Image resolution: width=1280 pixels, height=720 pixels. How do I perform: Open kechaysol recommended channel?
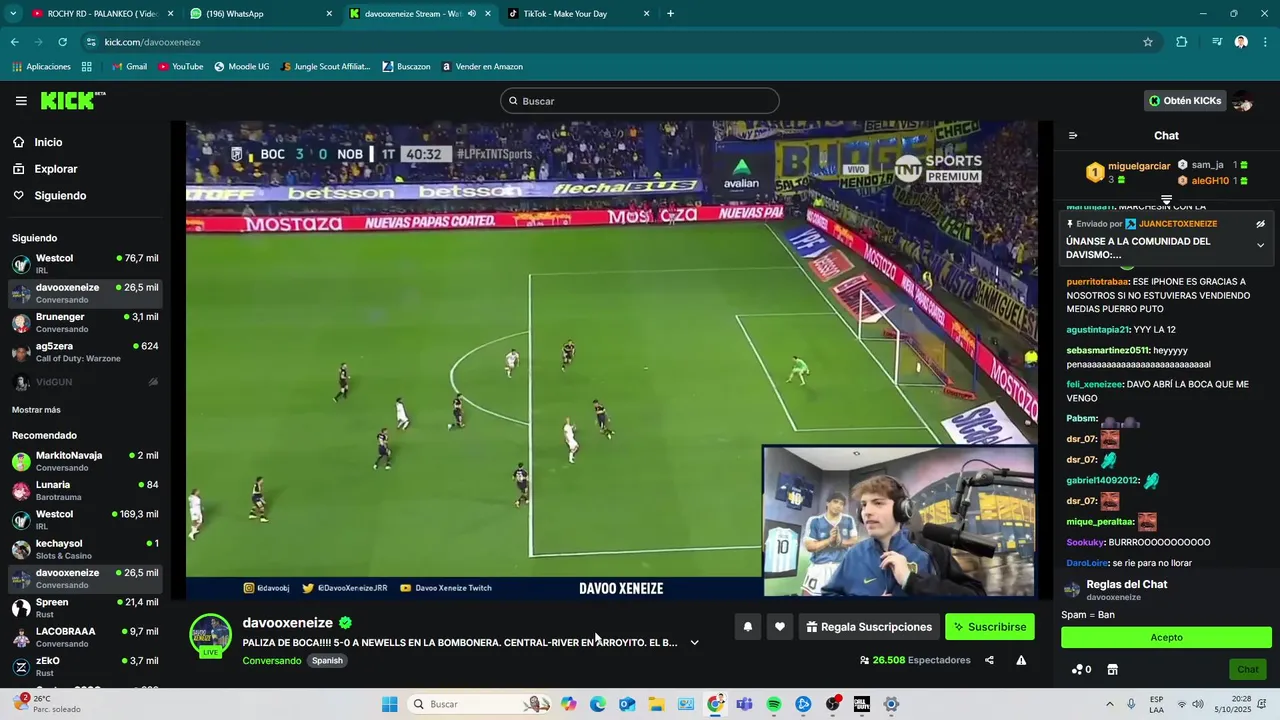[85, 549]
